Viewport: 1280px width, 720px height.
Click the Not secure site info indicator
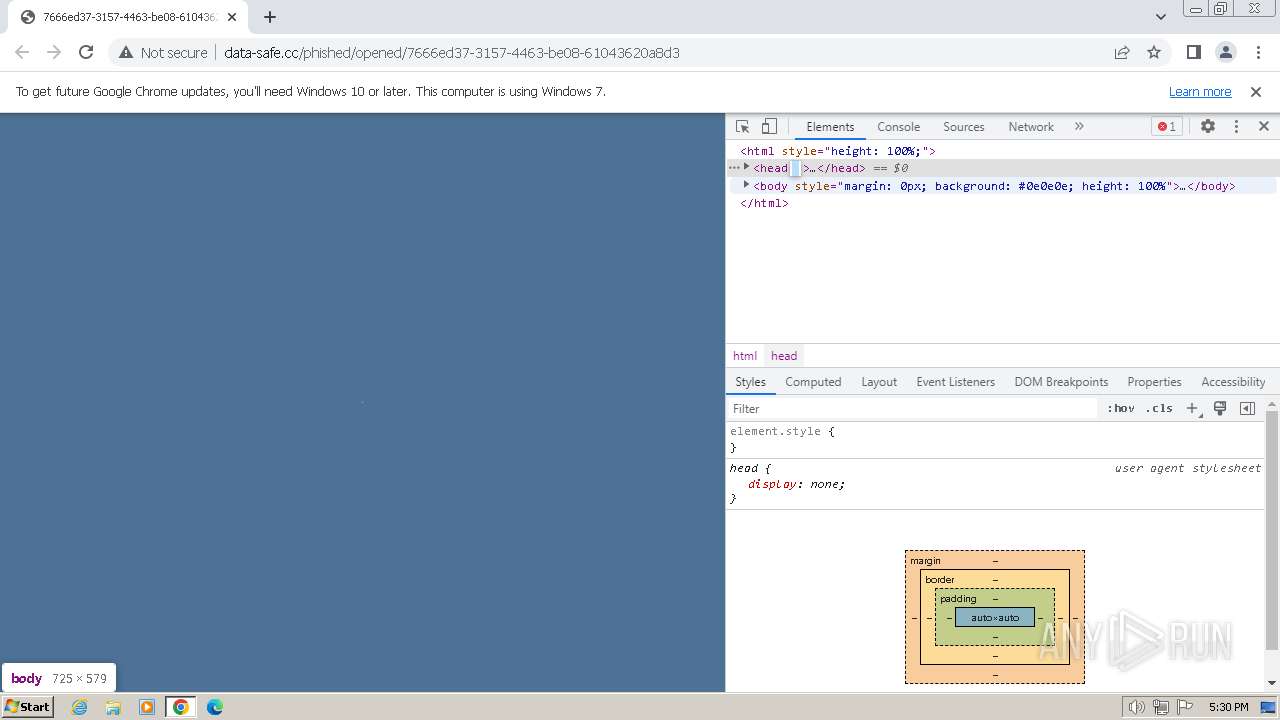163,52
